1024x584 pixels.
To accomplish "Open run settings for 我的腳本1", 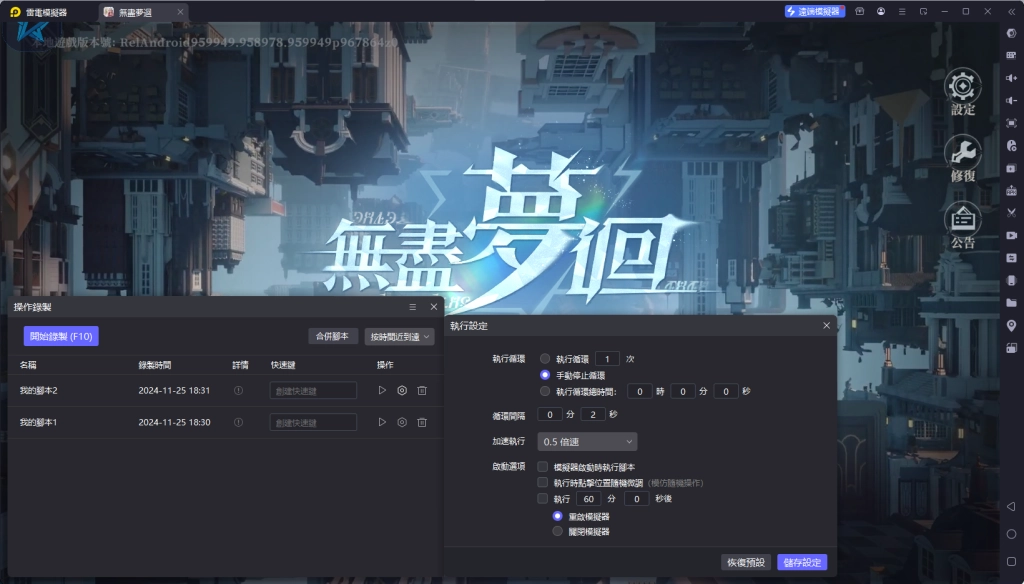I will pyautogui.click(x=402, y=422).
